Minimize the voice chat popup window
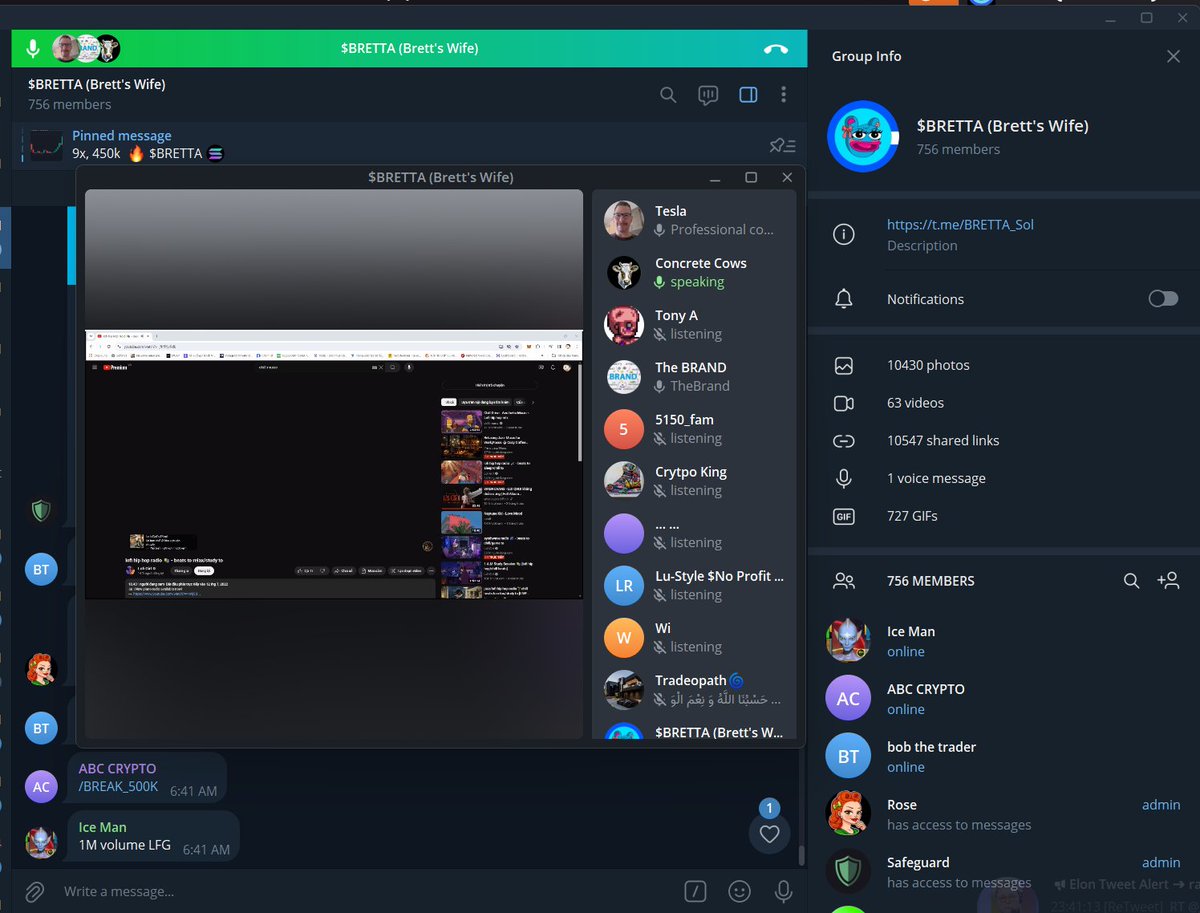This screenshot has height=913, width=1200. pyautogui.click(x=715, y=178)
